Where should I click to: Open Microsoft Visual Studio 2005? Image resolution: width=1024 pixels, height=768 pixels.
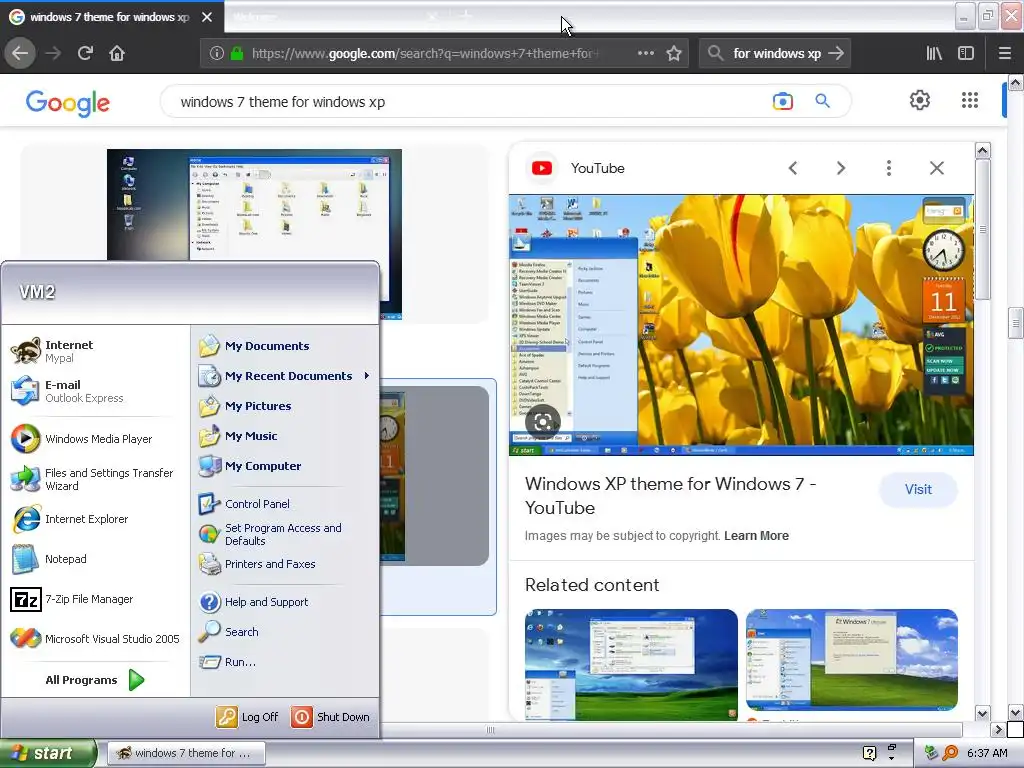coord(95,639)
